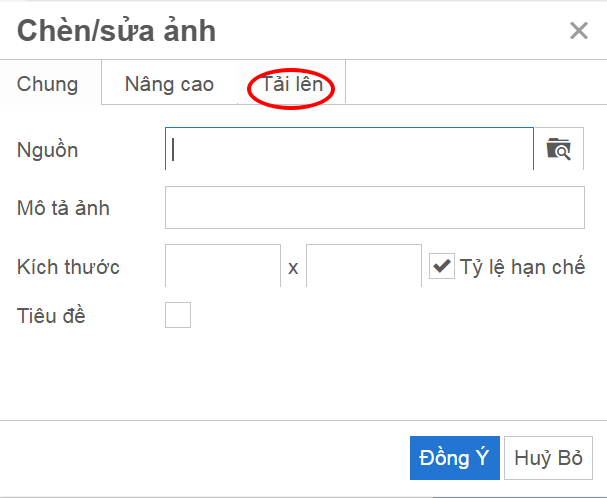Screen dimensions: 607x498
Task: Select the height field after the x
Action: 364,266
